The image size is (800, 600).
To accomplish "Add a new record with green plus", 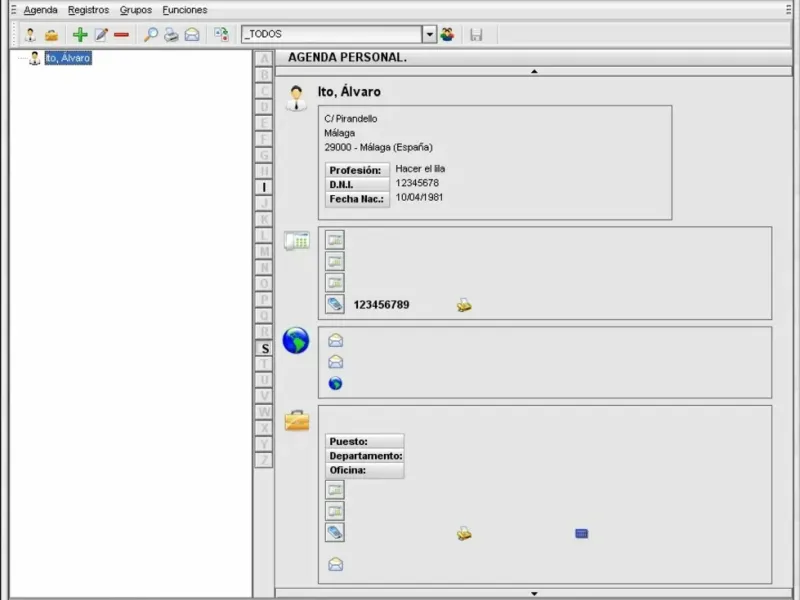I will point(80,35).
